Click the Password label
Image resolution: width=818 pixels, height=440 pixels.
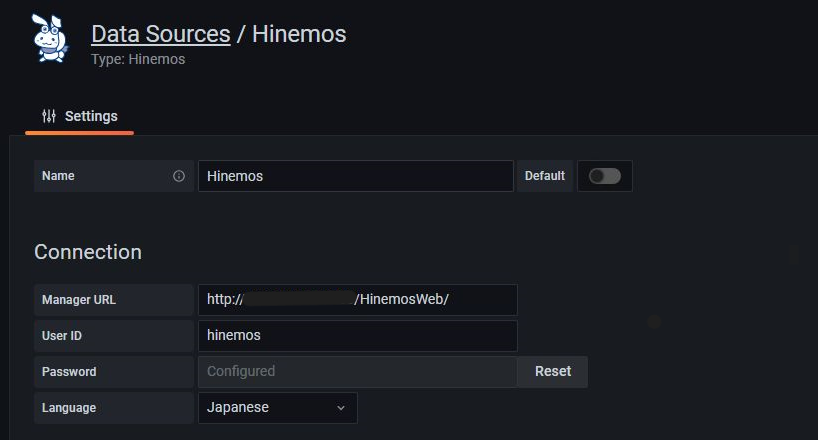coord(69,372)
